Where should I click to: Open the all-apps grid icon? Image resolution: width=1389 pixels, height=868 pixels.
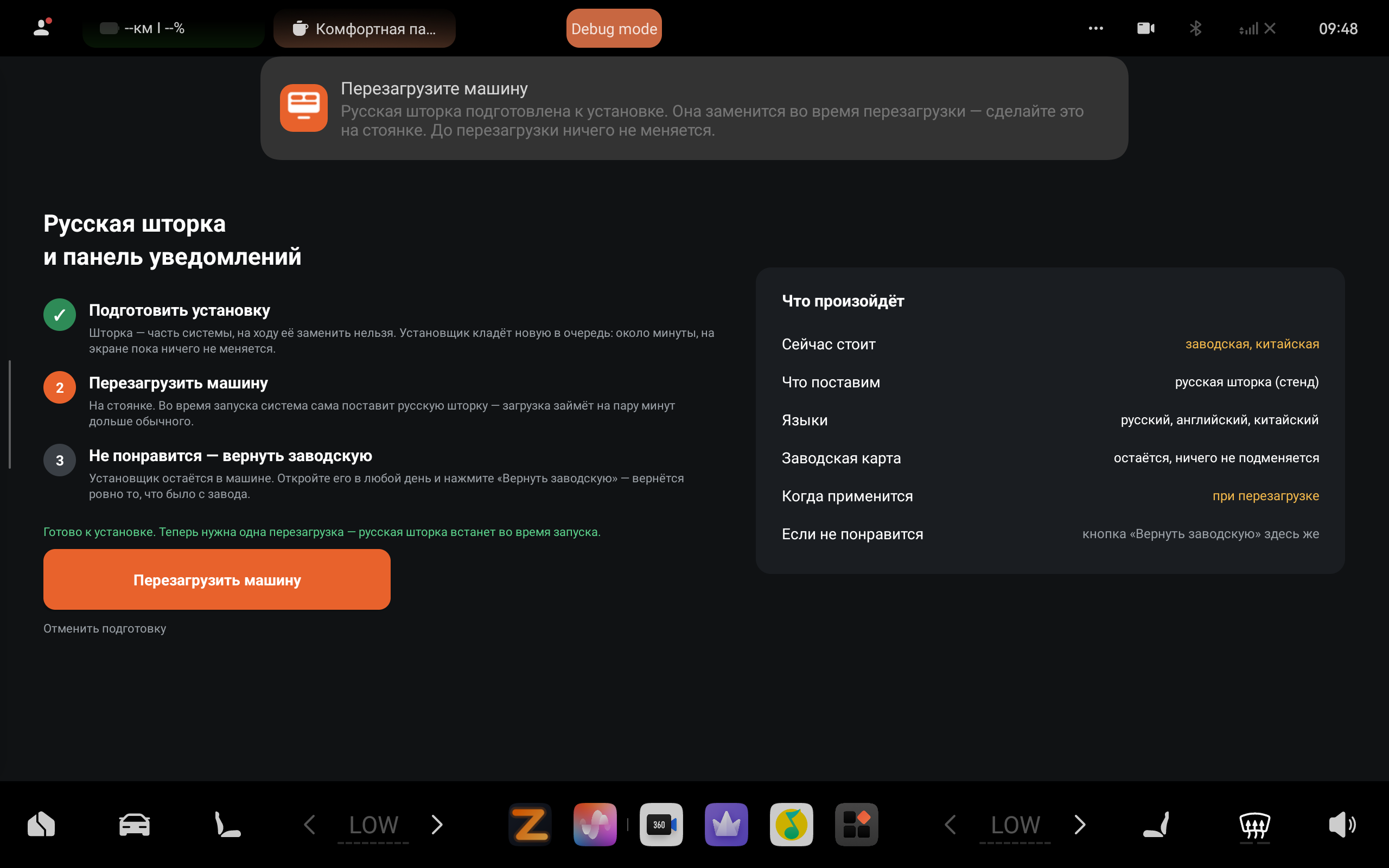pyautogui.click(x=856, y=825)
